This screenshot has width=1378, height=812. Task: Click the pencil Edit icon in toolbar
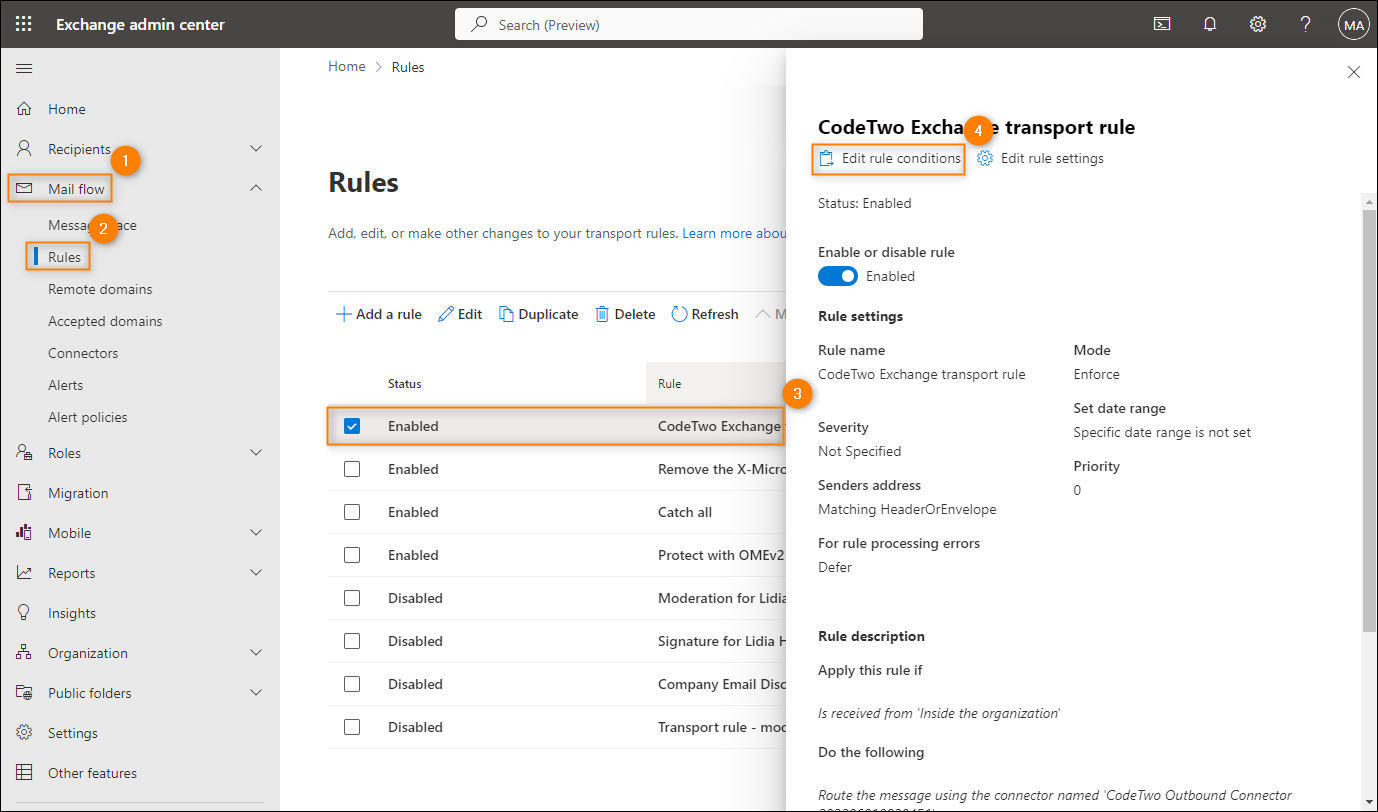[x=446, y=314]
